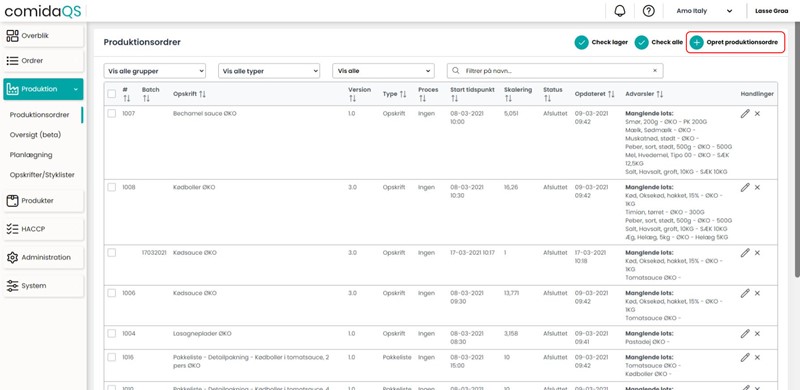Open the help question mark icon
The height and width of the screenshot is (390, 800).
click(x=648, y=11)
